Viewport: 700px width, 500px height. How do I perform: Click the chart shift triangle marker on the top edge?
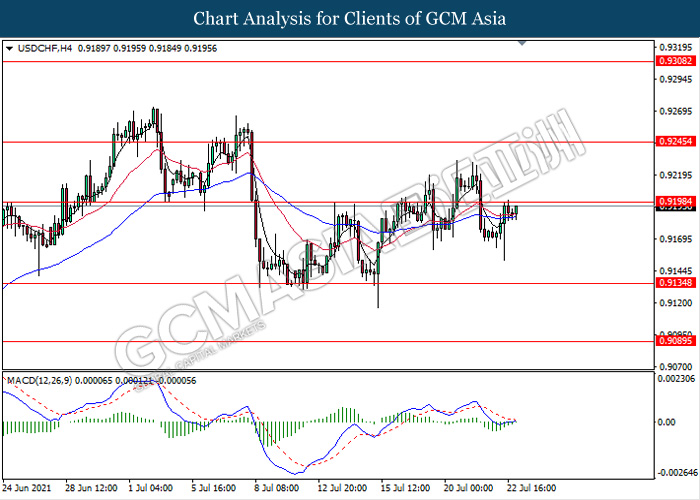pyautogui.click(x=522, y=44)
